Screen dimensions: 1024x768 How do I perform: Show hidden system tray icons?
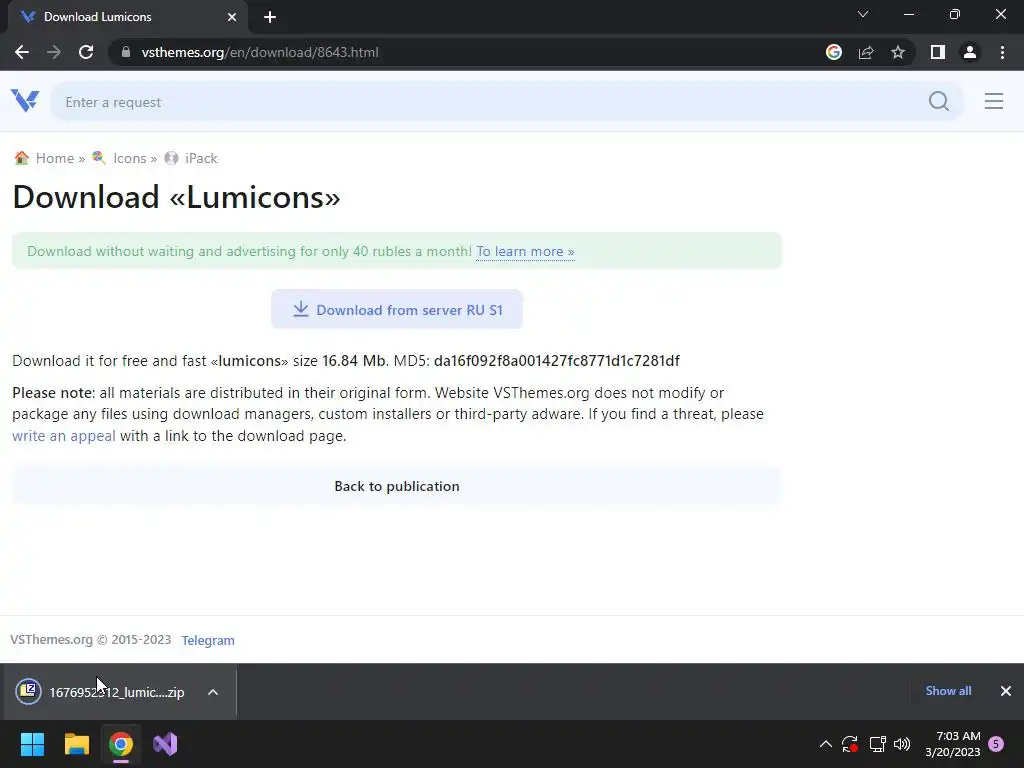pos(825,744)
